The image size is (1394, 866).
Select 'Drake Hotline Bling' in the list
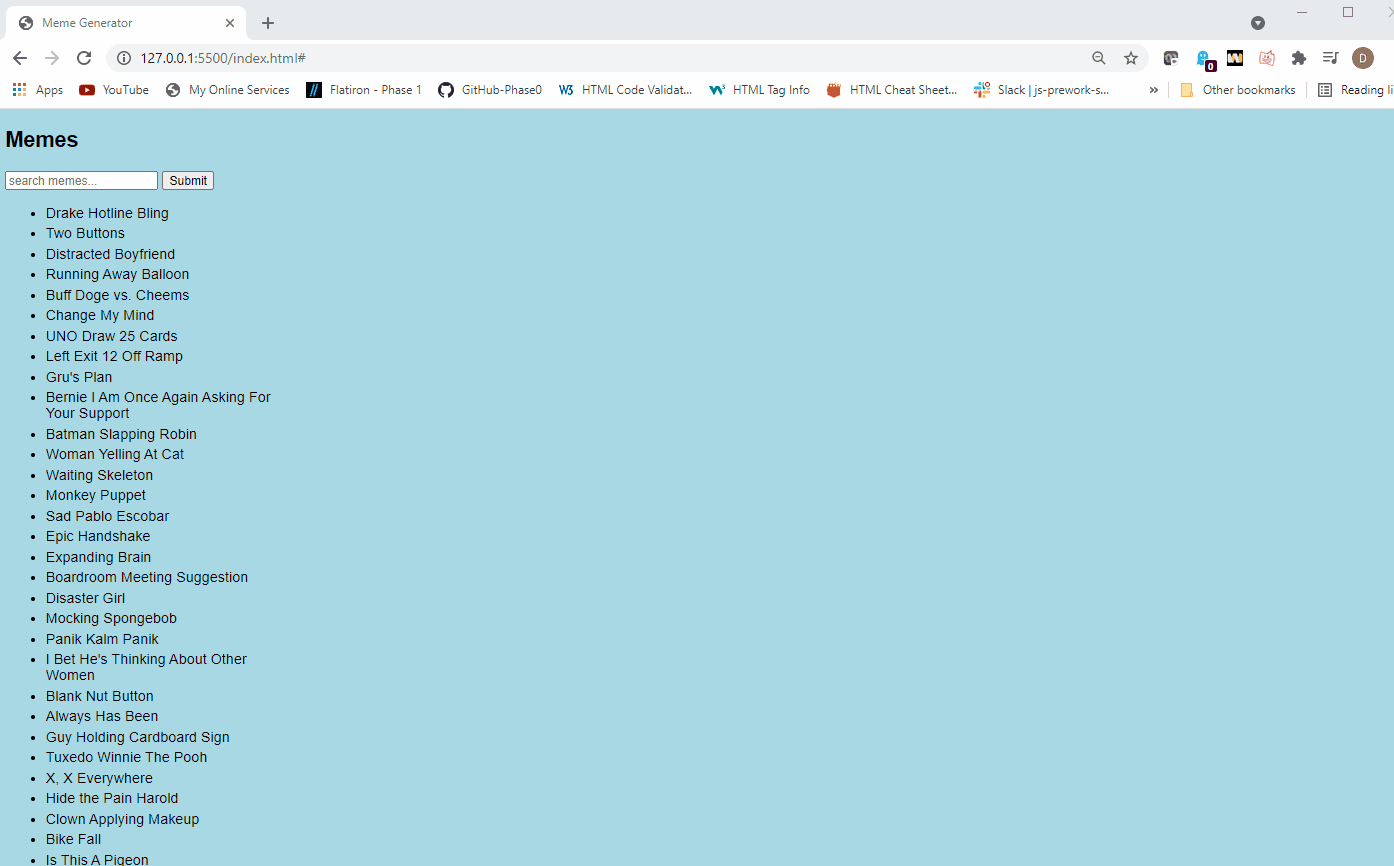pos(107,213)
